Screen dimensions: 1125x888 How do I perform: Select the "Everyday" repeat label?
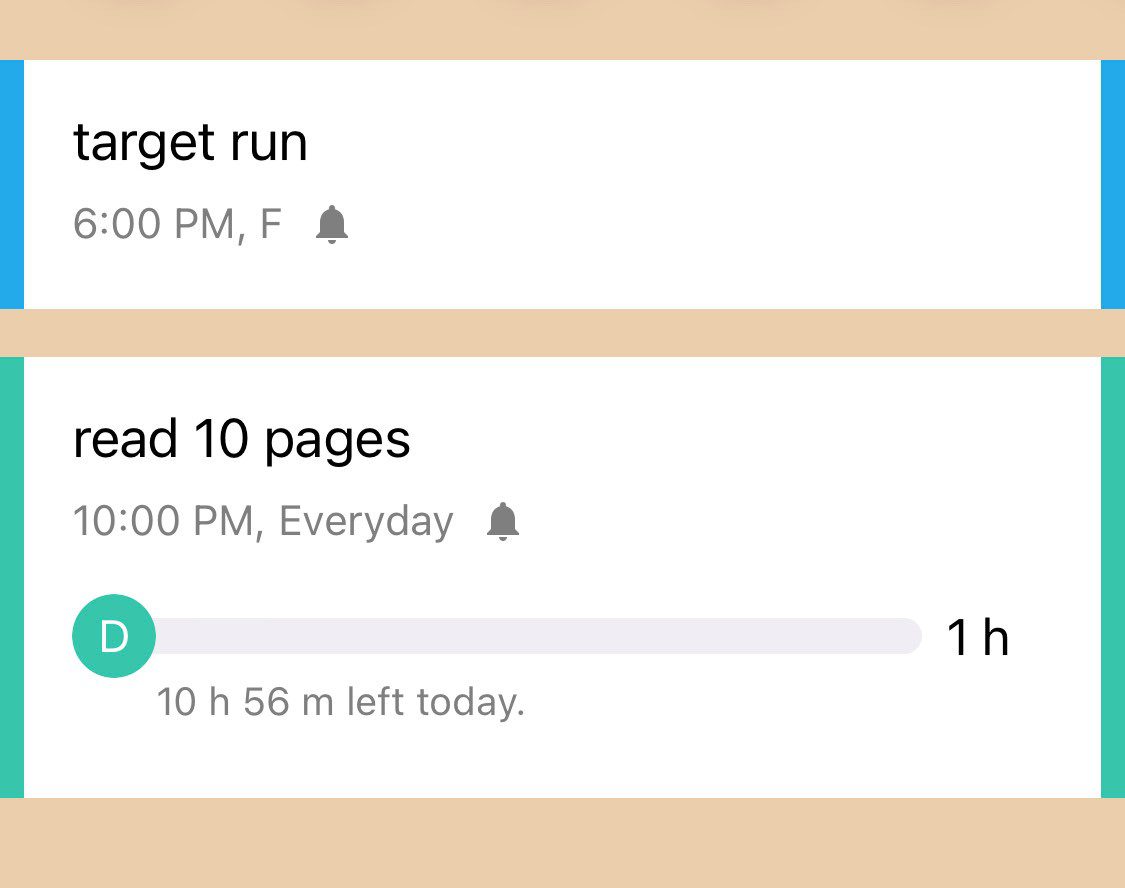366,522
